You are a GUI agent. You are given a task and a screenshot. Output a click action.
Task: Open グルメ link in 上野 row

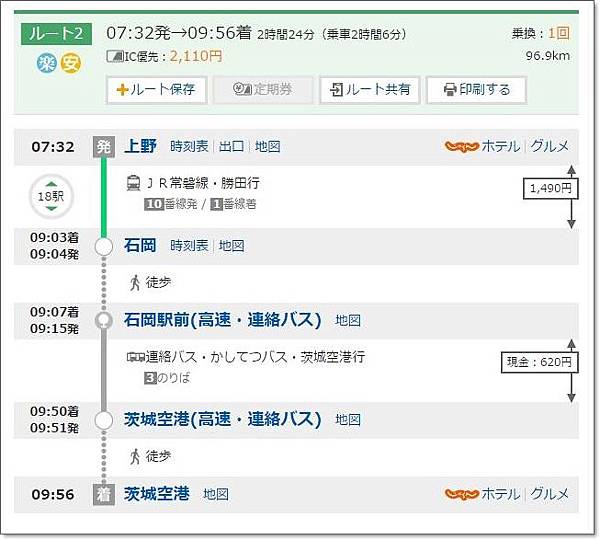(549, 146)
